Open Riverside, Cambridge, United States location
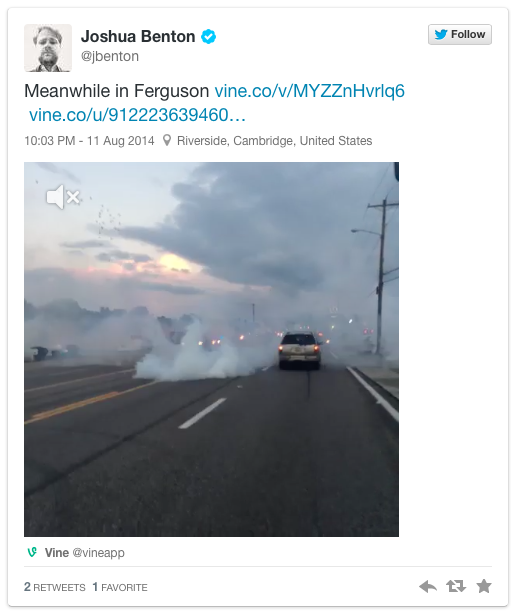Image resolution: width=511 pixels, height=616 pixels. pos(275,141)
